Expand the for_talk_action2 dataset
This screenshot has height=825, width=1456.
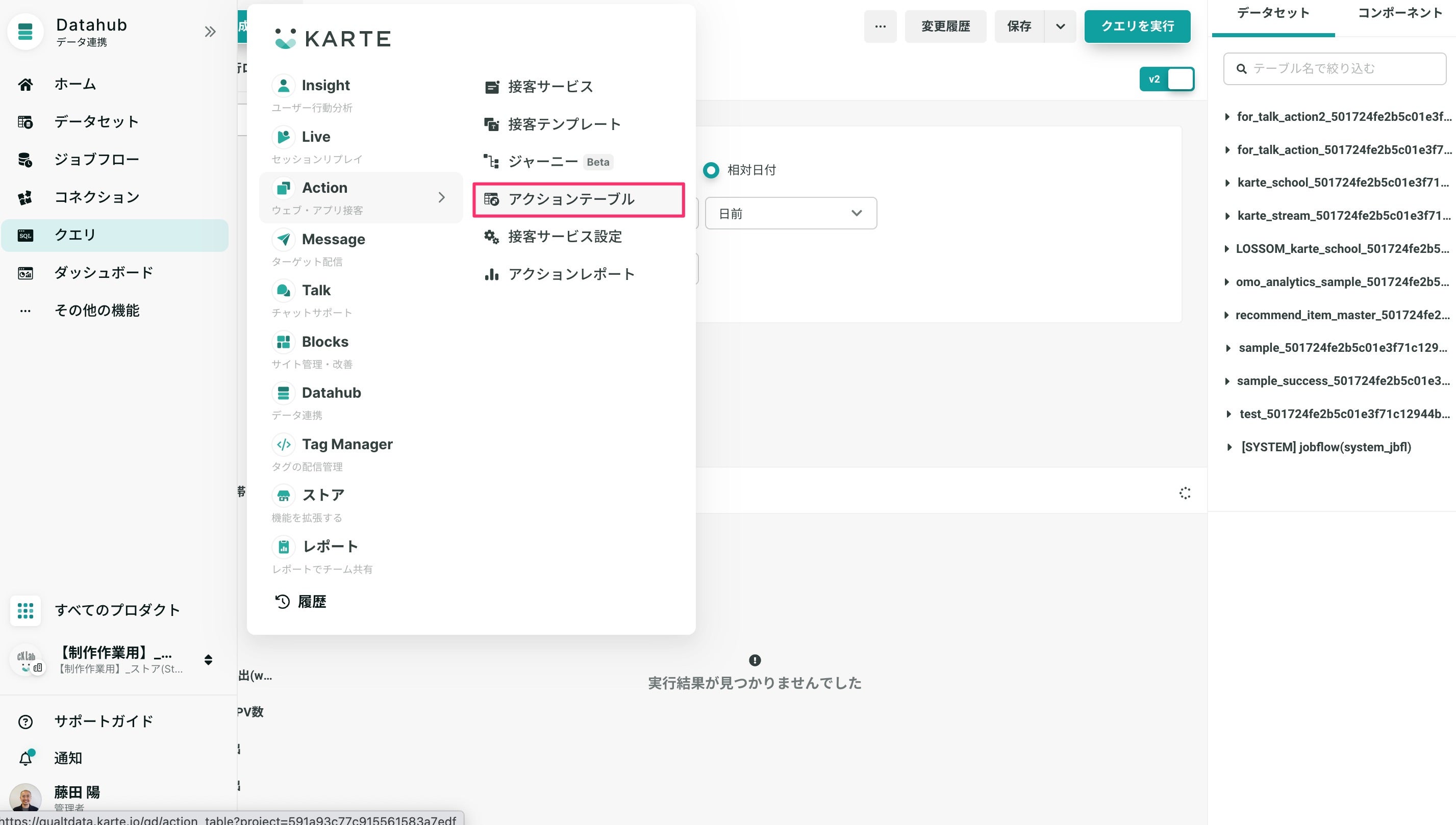coord(1227,117)
